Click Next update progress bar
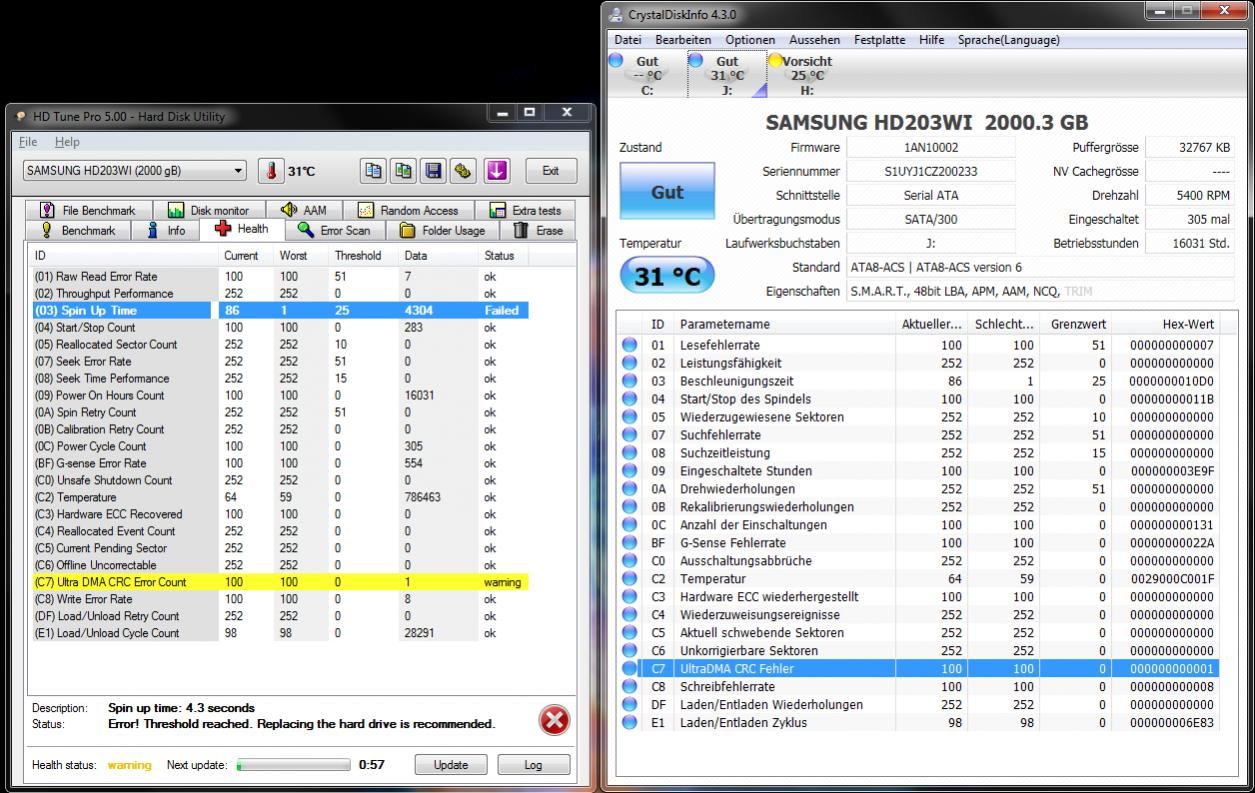This screenshot has width=1255, height=793. (x=295, y=765)
